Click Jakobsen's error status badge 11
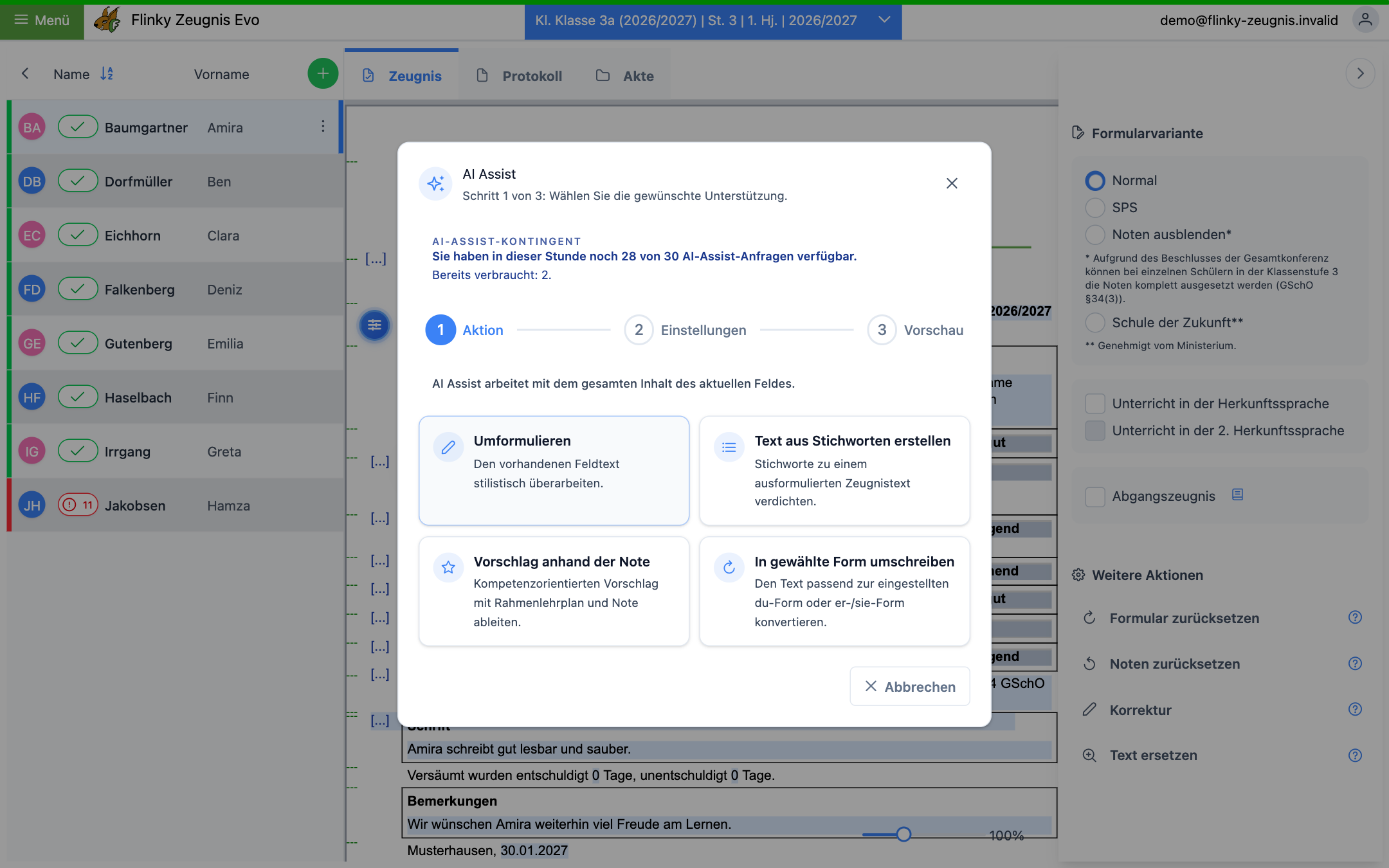The width and height of the screenshot is (1389, 868). coord(78,505)
